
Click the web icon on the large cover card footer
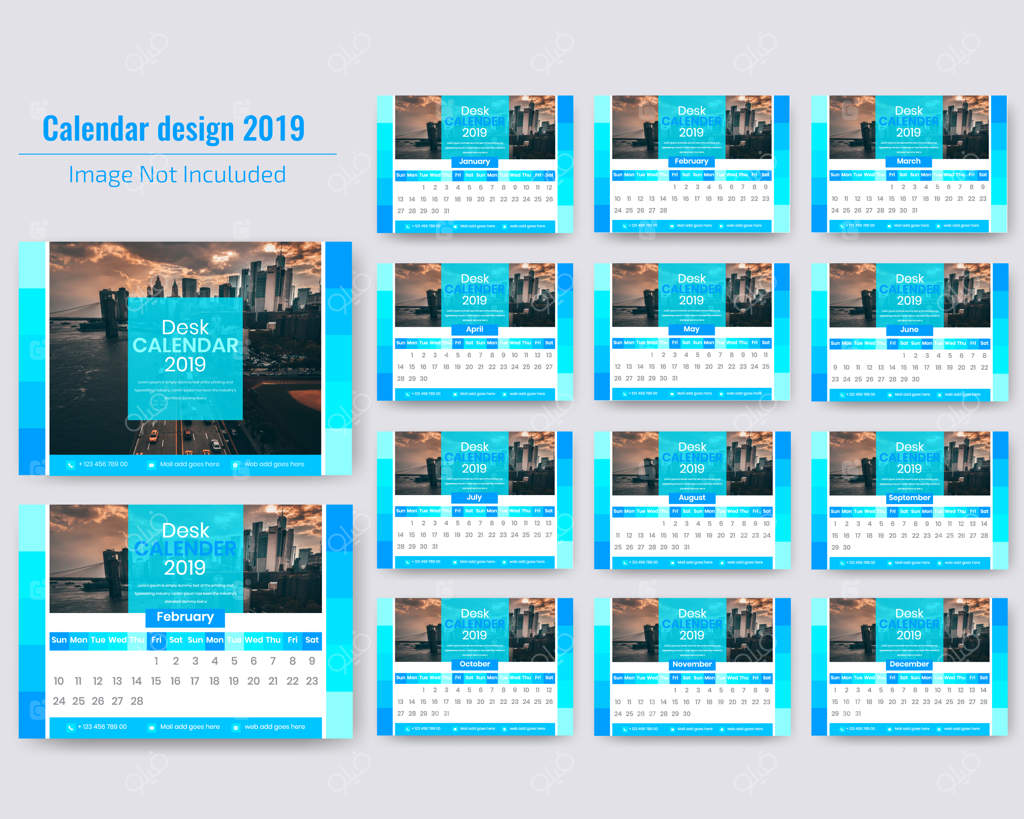tap(236, 464)
